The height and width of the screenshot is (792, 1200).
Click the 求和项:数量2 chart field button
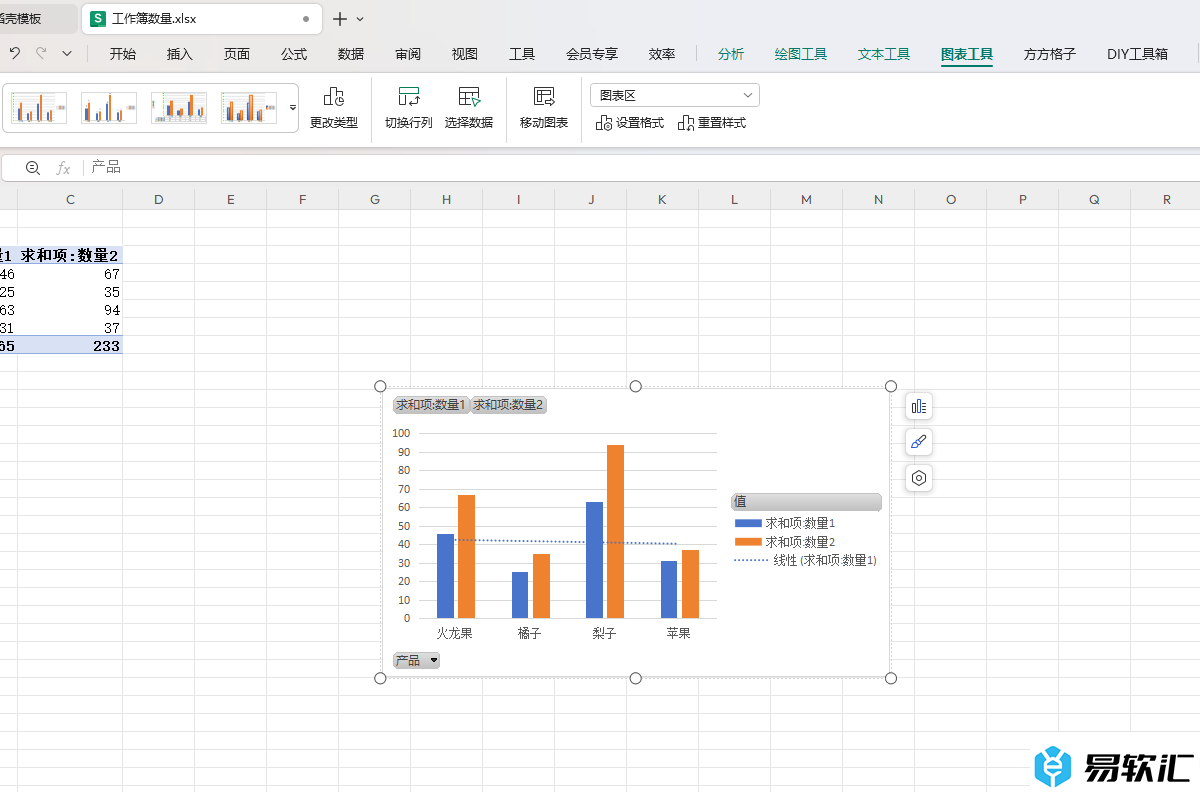tap(509, 405)
